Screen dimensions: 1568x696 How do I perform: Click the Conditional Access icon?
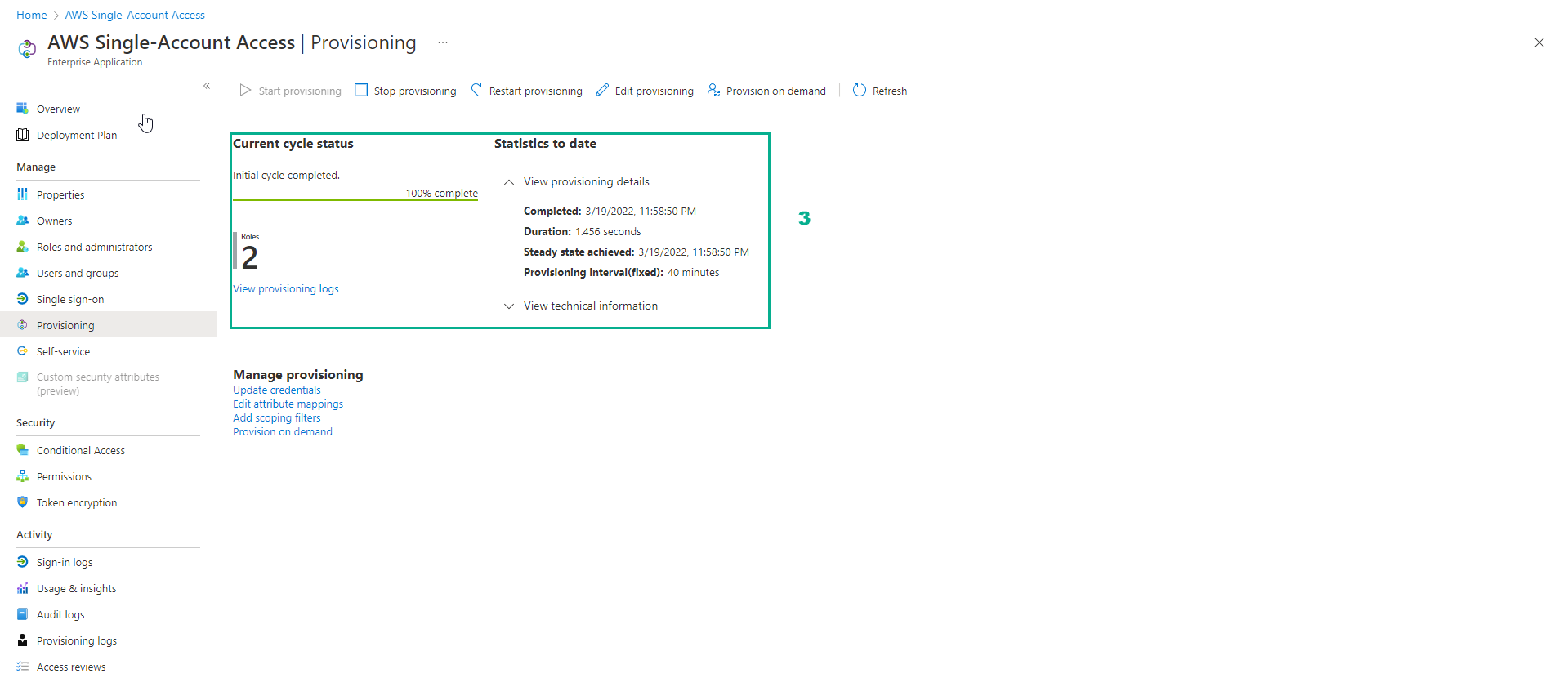coord(22,450)
